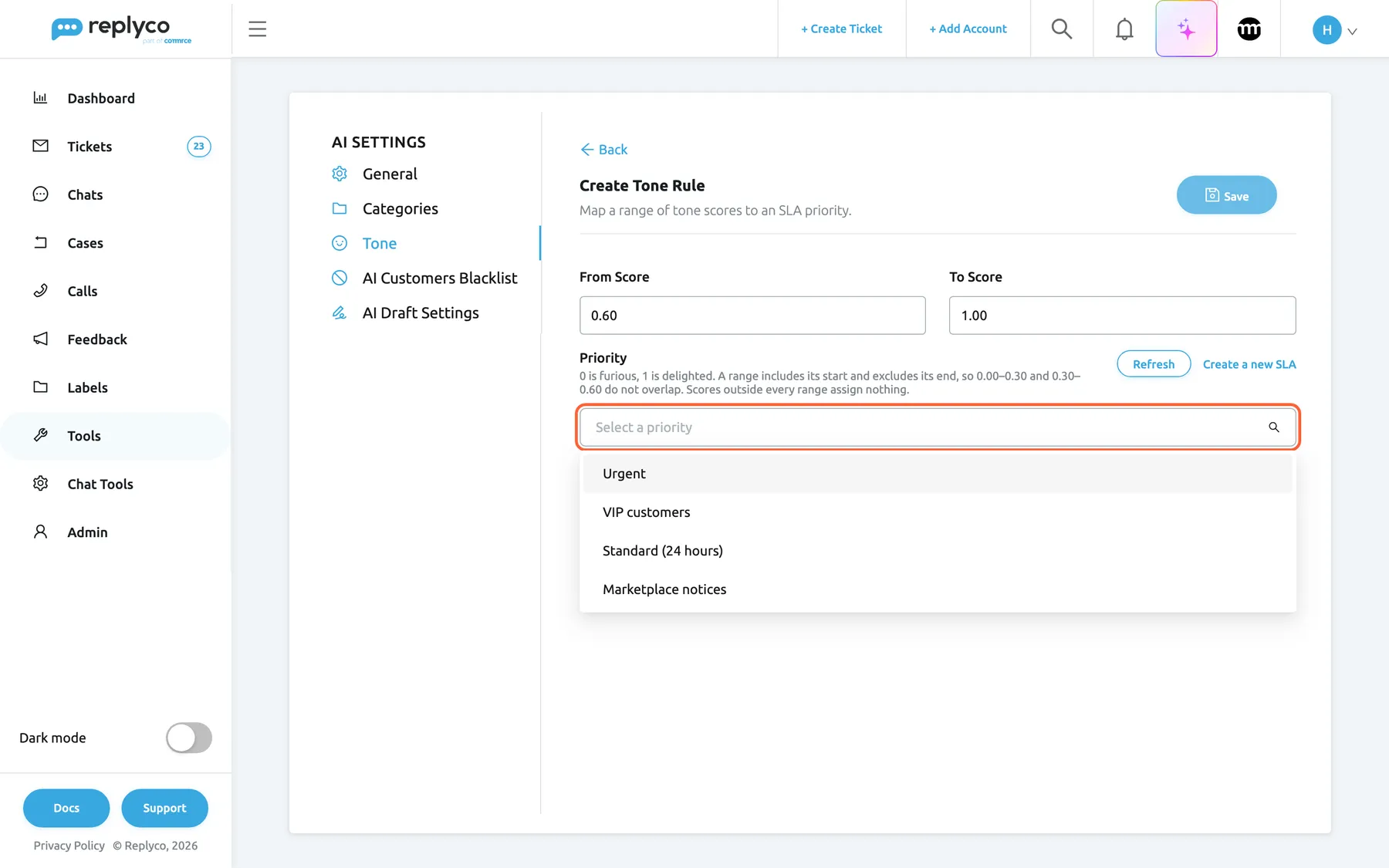Click the Save button
The height and width of the screenshot is (868, 1389).
1226,195
